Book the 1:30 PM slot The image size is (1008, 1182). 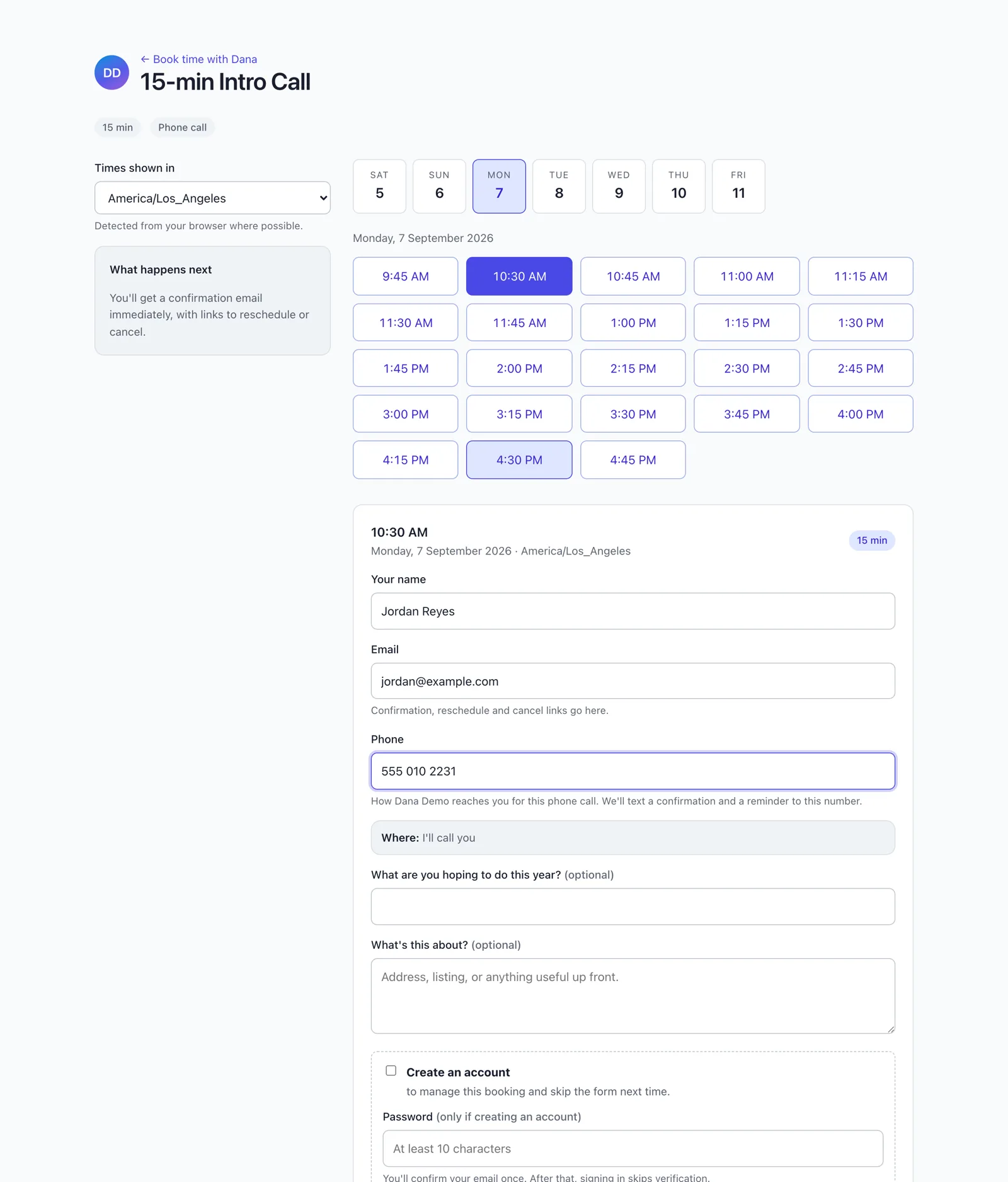861,323
